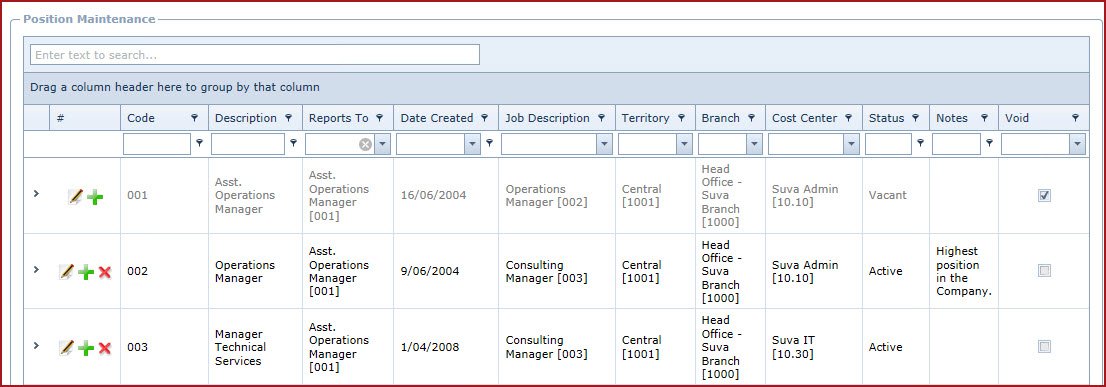Open filter icon on Code column header
This screenshot has height=387, width=1106.
[195, 118]
